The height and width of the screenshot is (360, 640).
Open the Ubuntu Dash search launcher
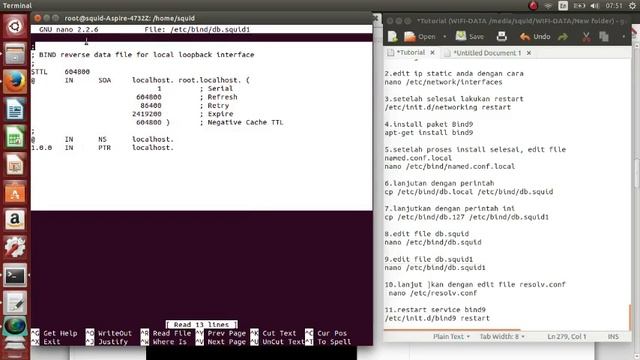[x=15, y=27]
